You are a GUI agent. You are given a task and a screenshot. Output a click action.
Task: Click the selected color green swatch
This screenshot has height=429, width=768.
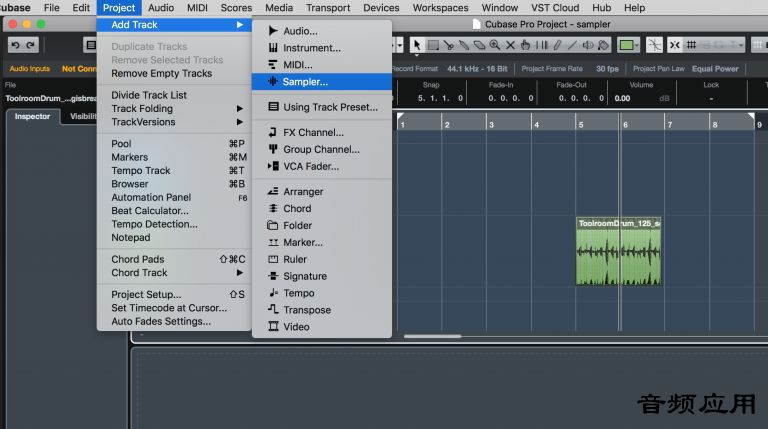[x=626, y=46]
